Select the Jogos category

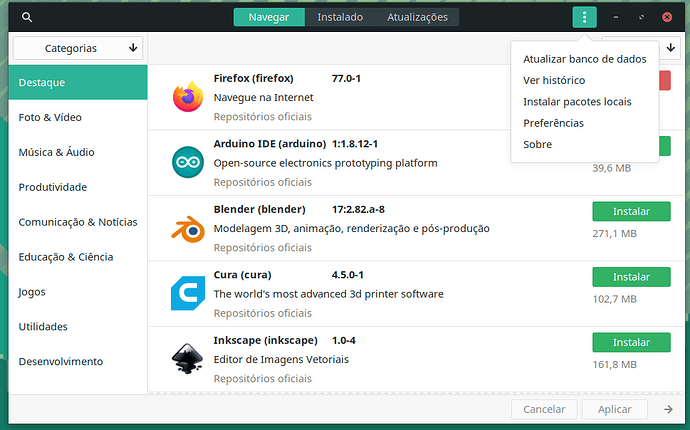[x=78, y=292]
